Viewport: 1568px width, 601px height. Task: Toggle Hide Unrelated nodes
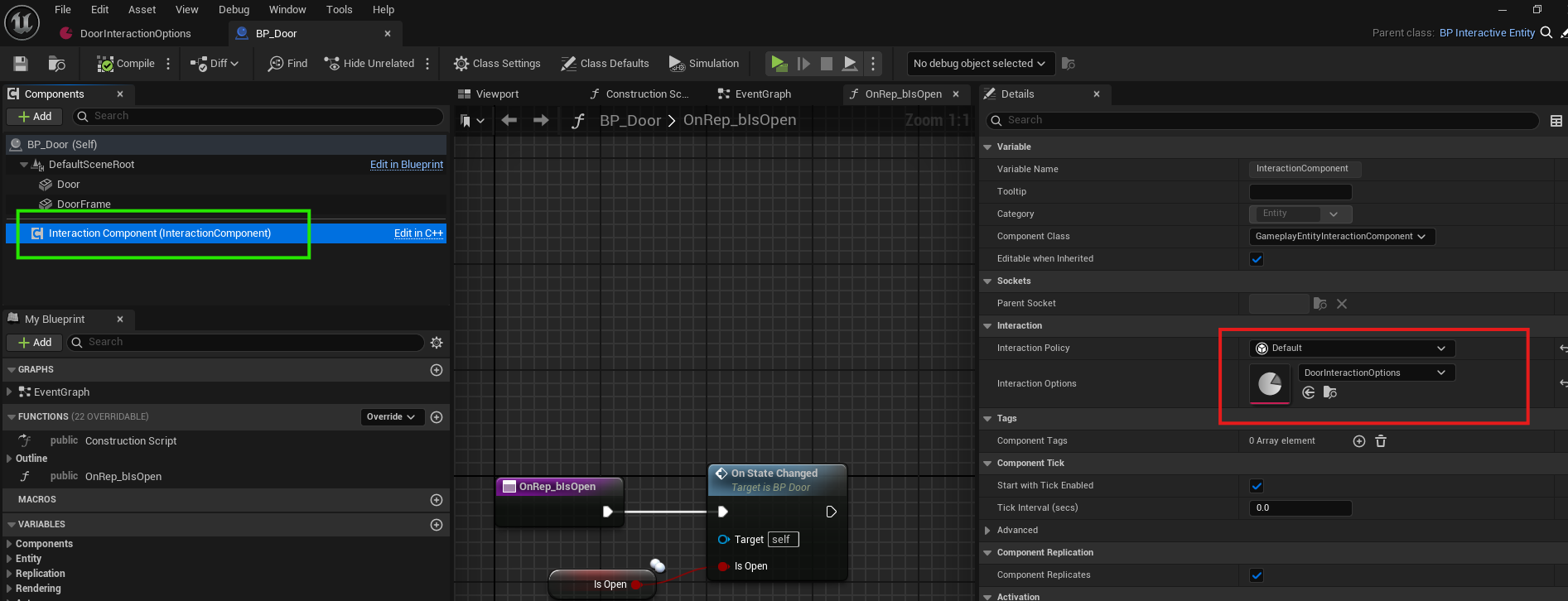pos(369,64)
